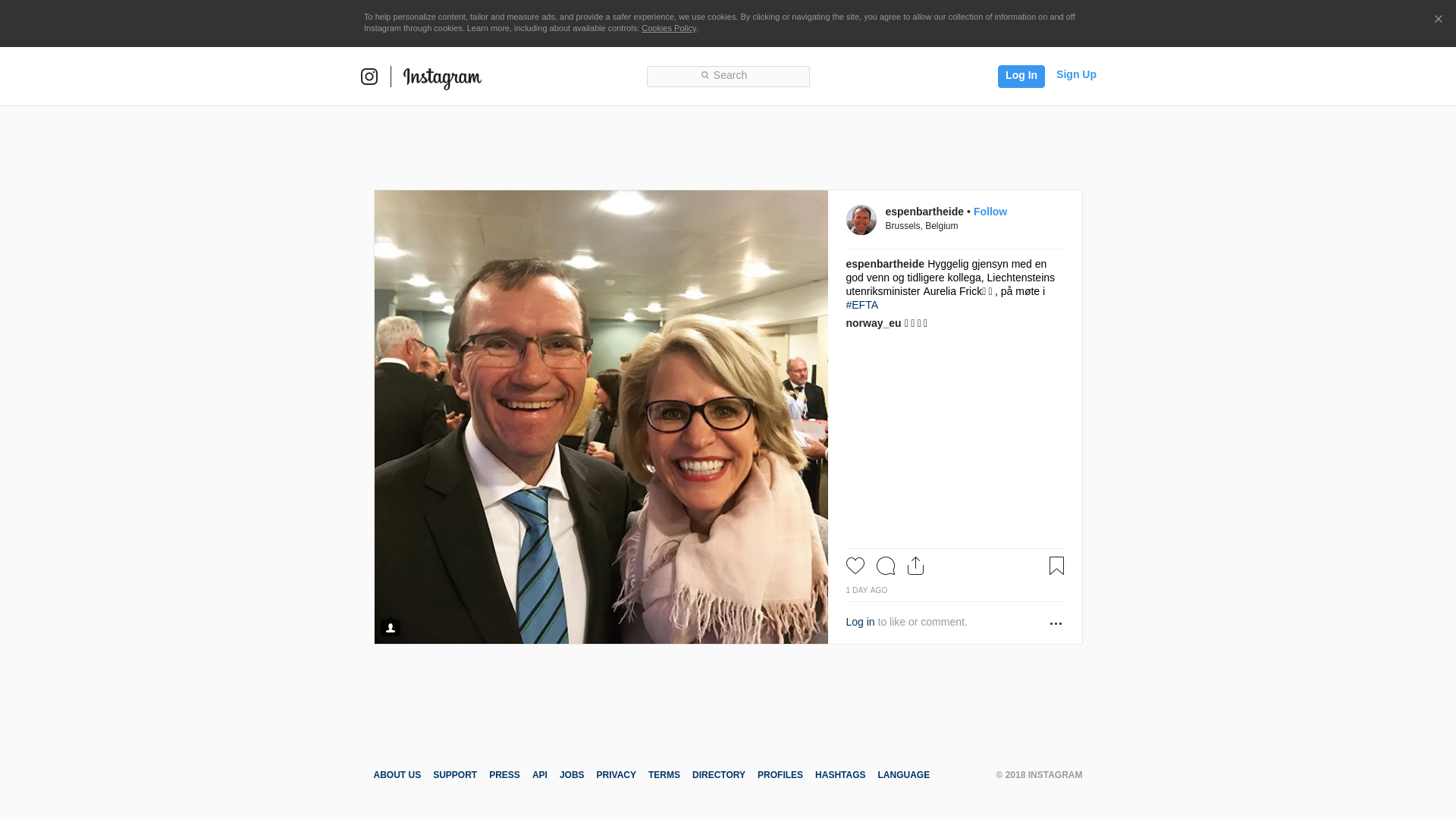Go to HASHTAGS footer item
The height and width of the screenshot is (819, 1456).
(x=840, y=775)
